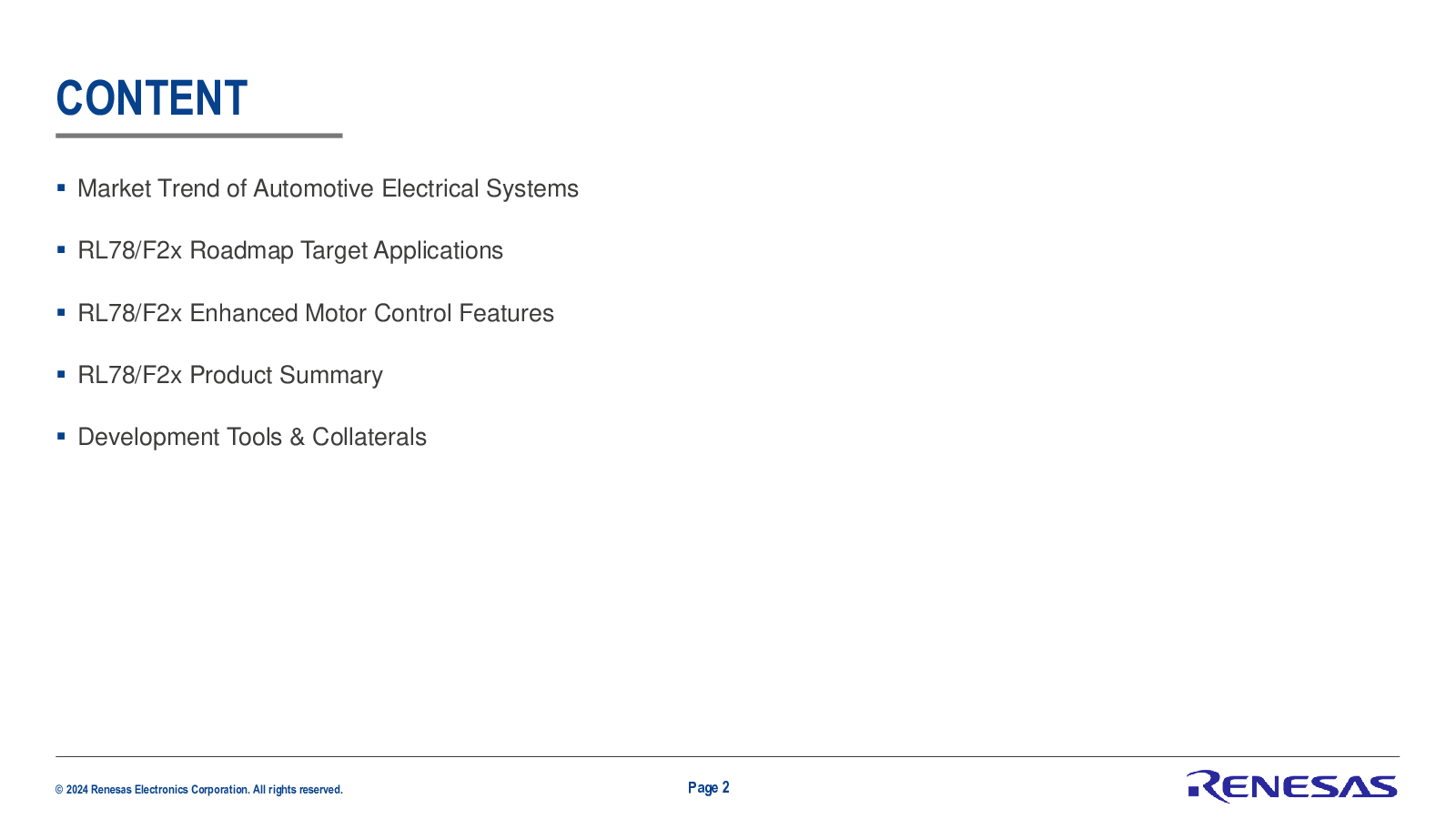Select Development Tools & Collaterals item

[252, 437]
